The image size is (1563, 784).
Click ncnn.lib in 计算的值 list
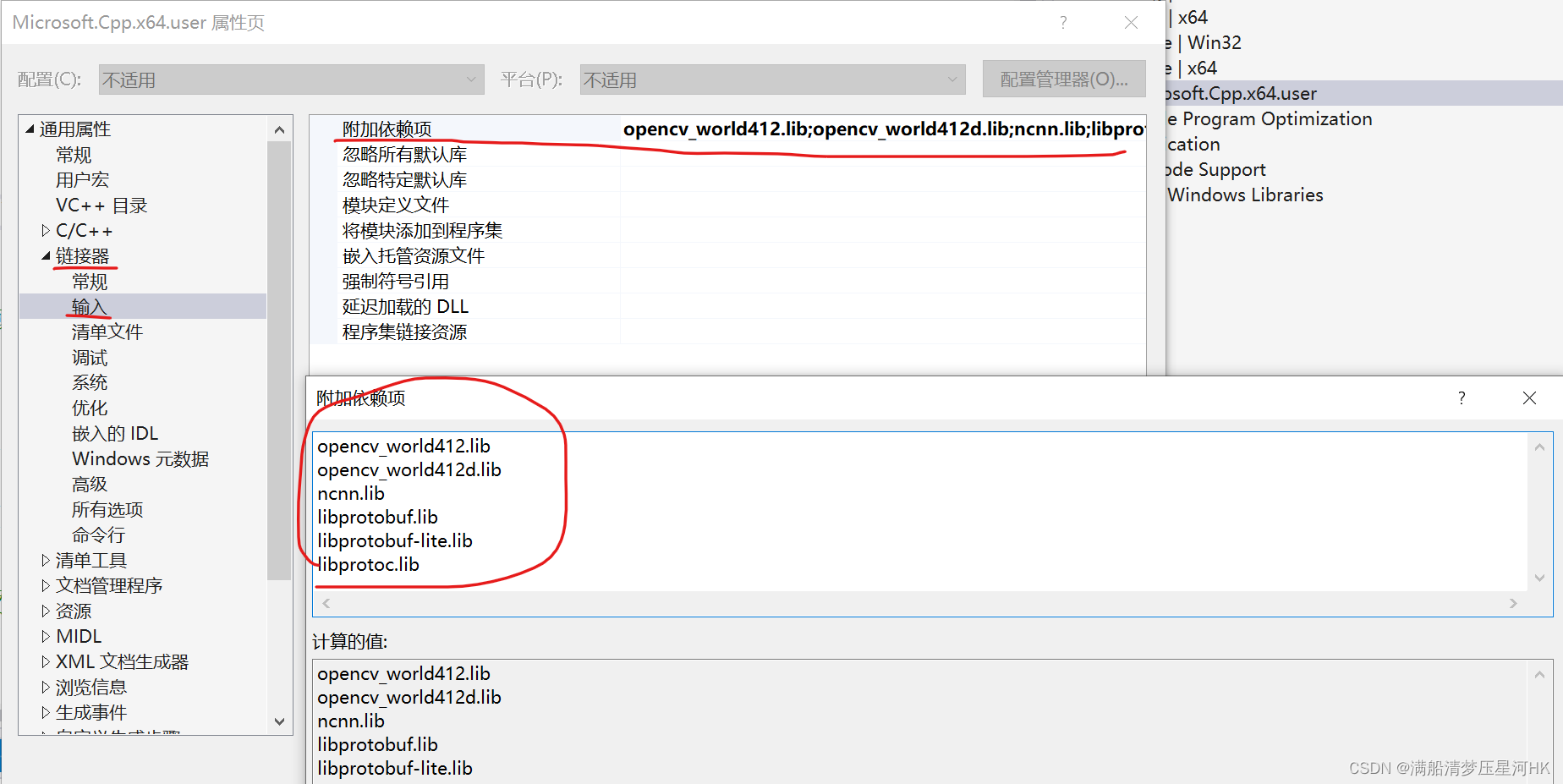351,721
